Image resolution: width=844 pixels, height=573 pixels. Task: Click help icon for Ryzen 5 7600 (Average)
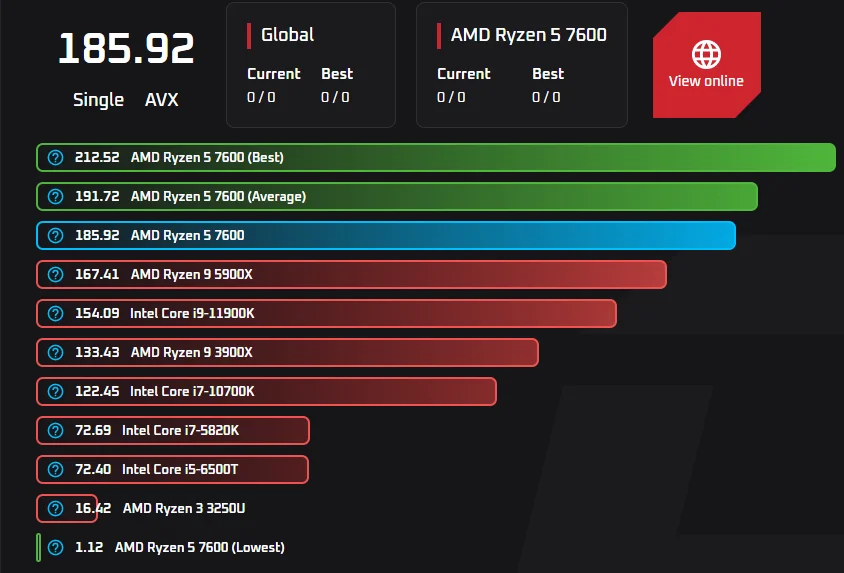tap(55, 196)
